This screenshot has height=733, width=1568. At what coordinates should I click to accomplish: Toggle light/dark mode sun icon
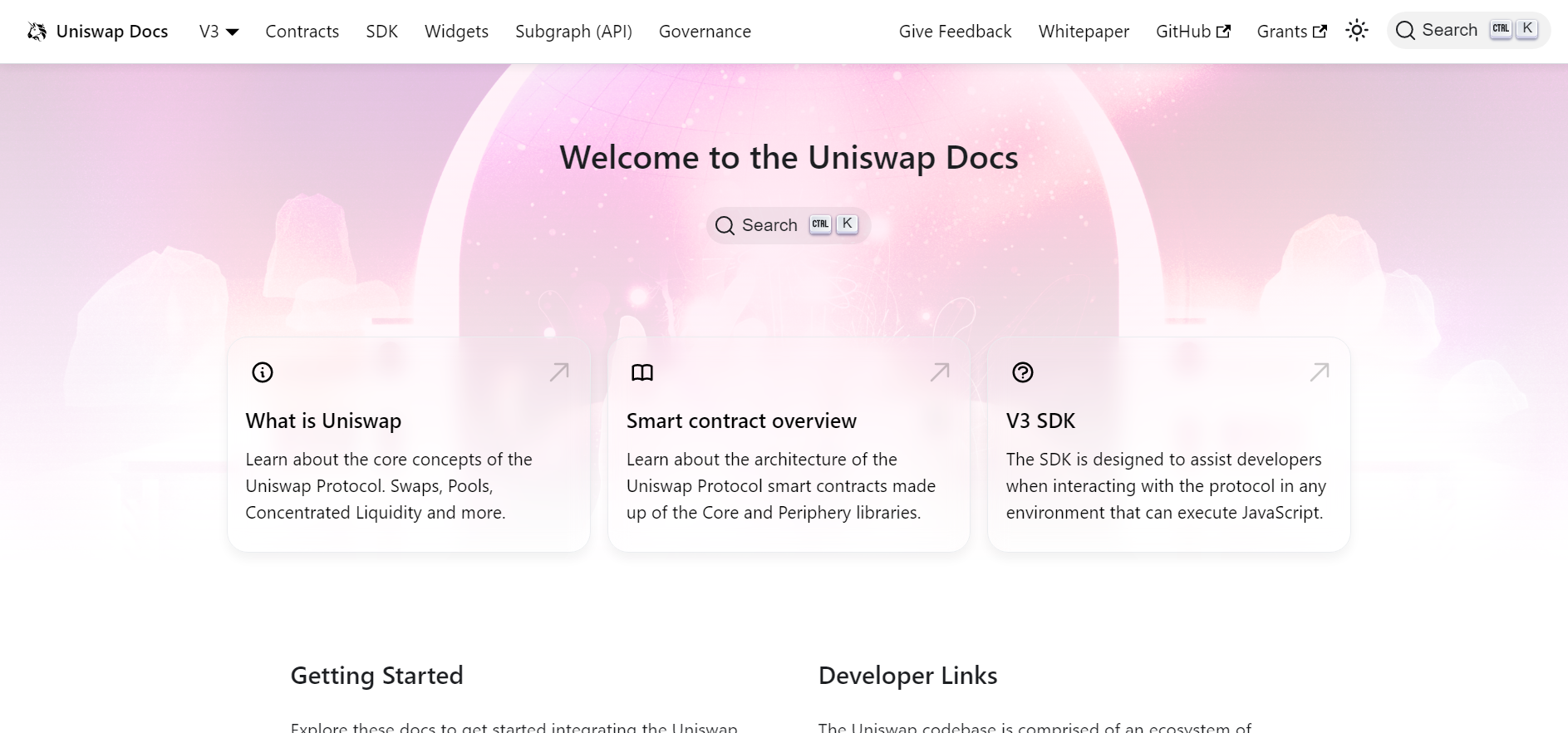point(1356,31)
